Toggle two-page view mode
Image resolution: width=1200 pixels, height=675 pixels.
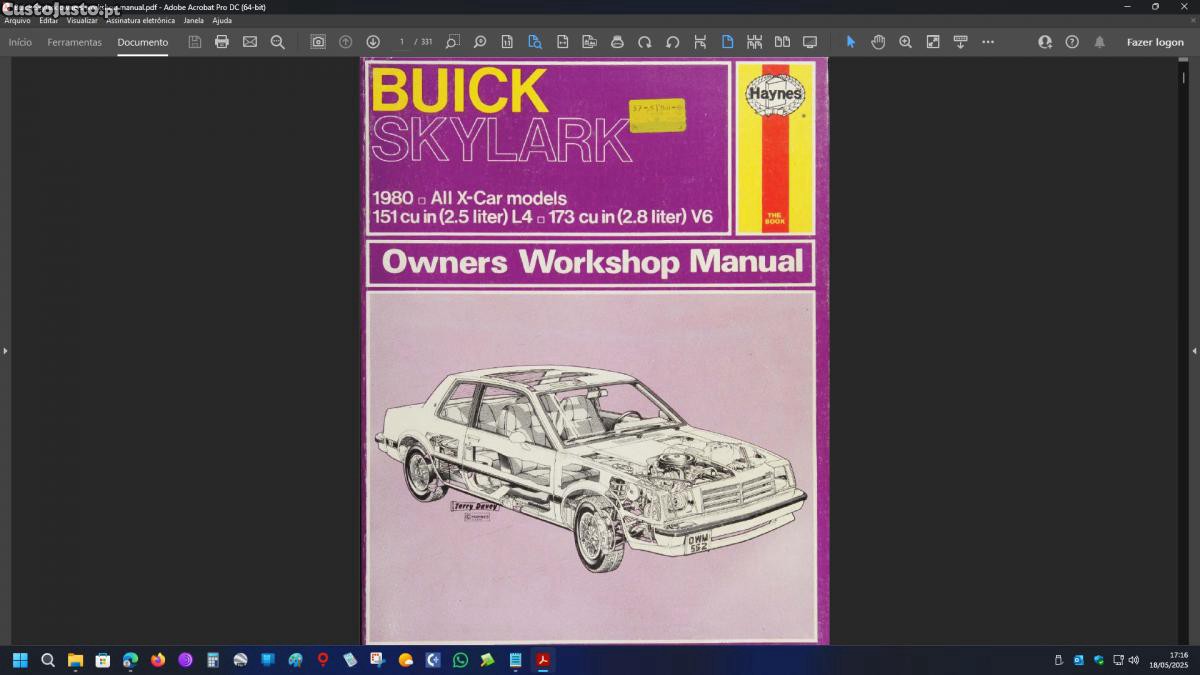[782, 42]
